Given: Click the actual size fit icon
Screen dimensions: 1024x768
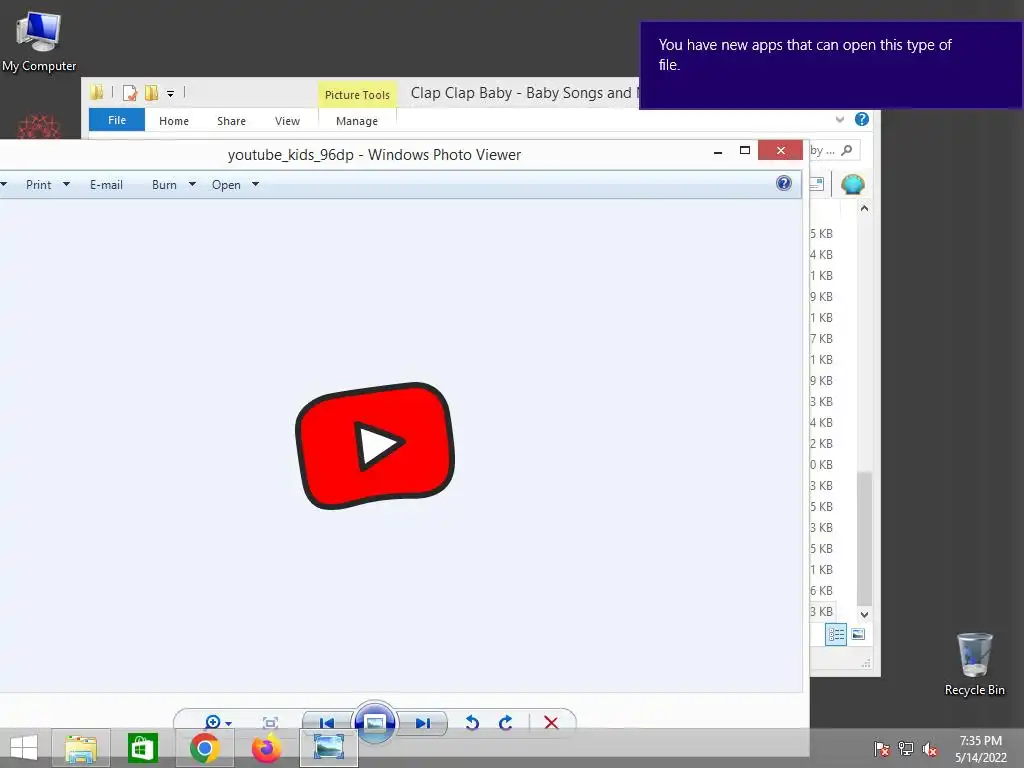Looking at the screenshot, I should coord(270,722).
